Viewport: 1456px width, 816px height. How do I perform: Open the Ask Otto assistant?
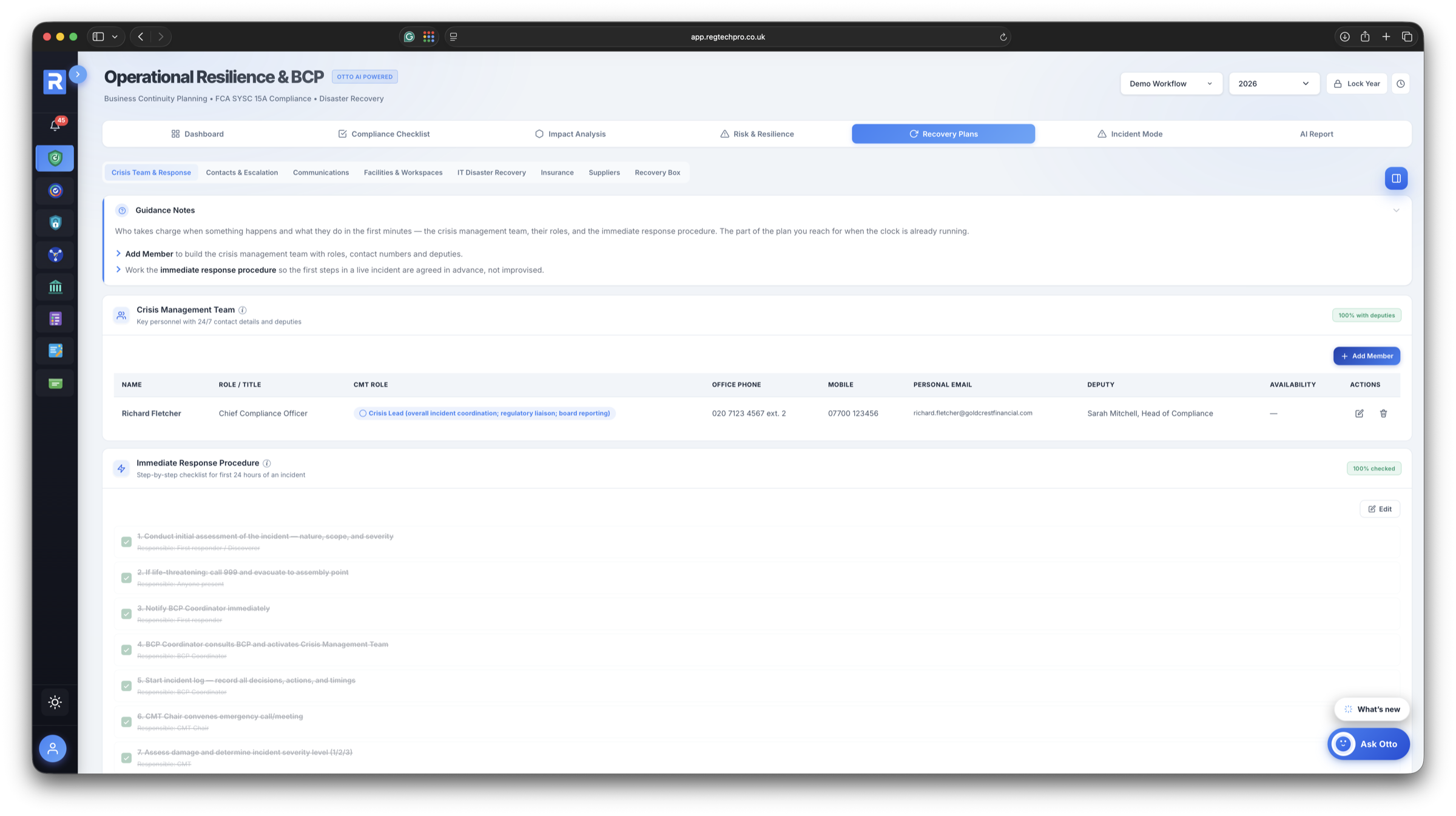(1368, 744)
